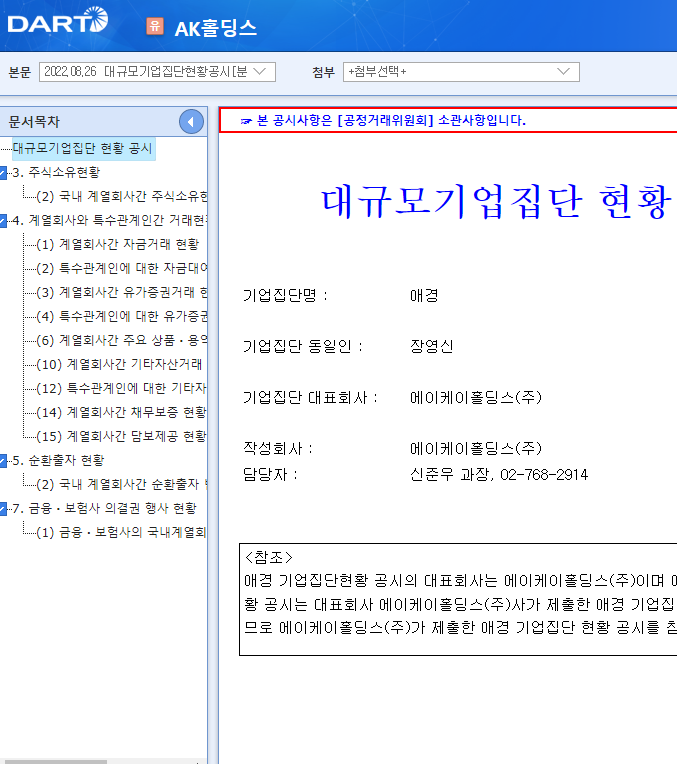Click the 대규모기업집단 현황 document heading
The image size is (677, 764).
click(x=499, y=202)
